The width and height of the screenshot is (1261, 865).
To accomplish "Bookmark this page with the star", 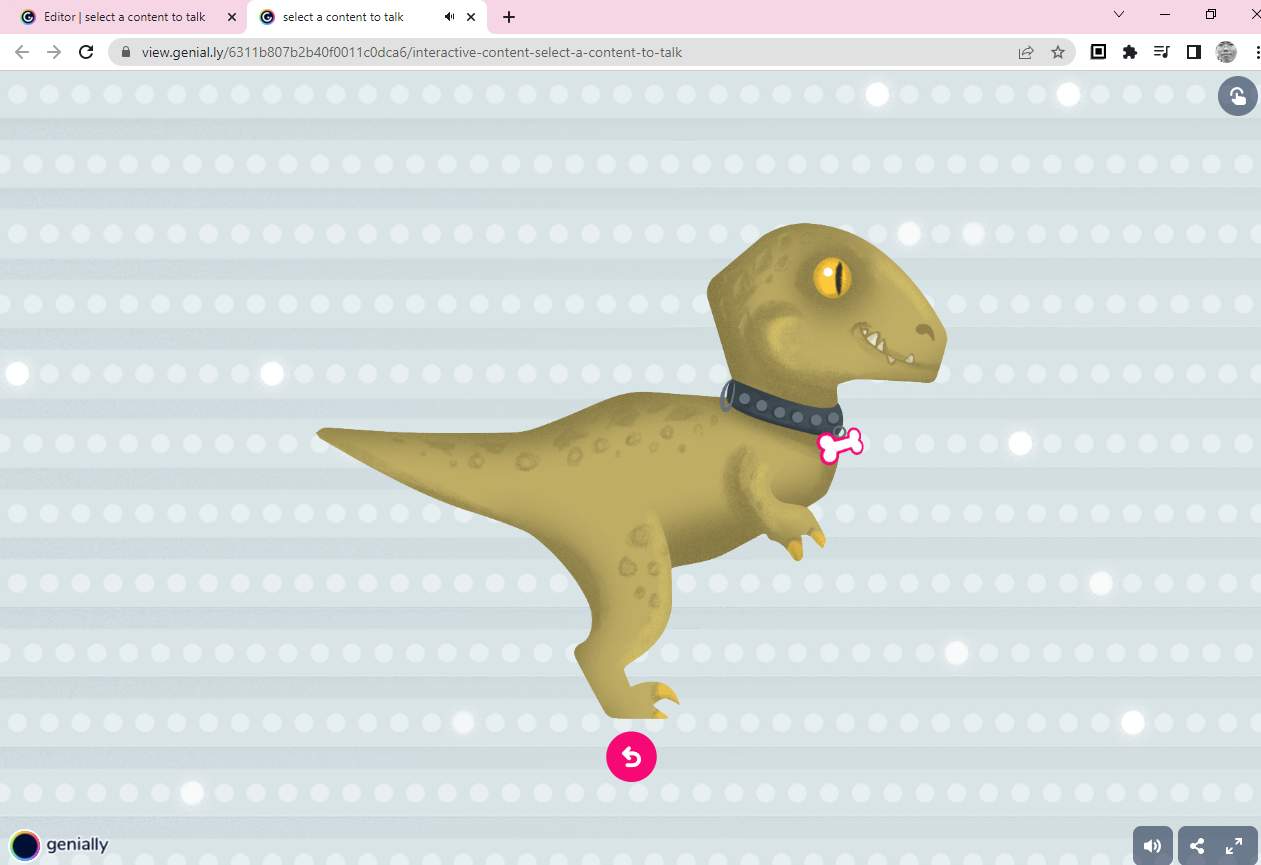I will pos(1058,52).
